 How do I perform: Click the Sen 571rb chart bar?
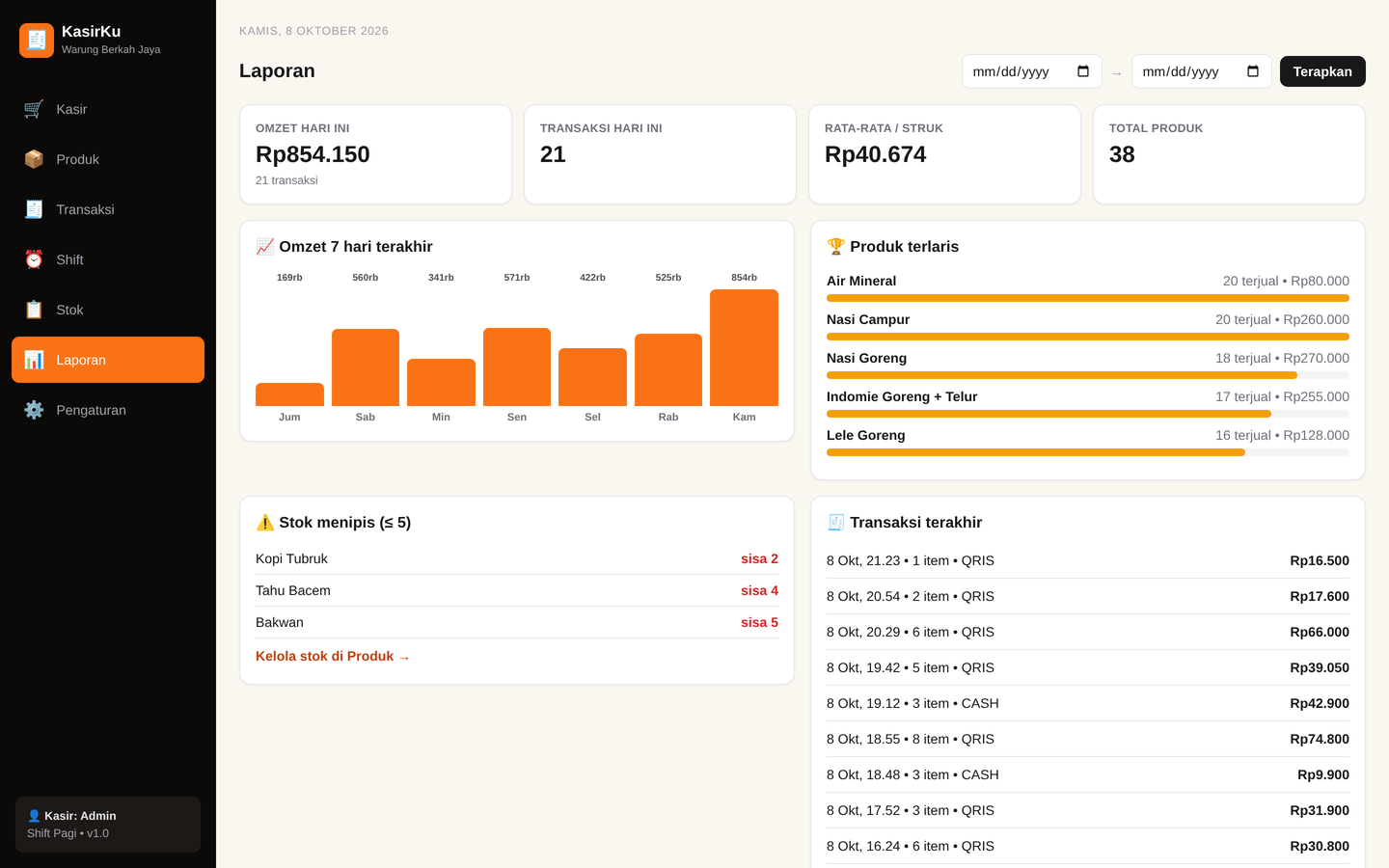point(517,366)
